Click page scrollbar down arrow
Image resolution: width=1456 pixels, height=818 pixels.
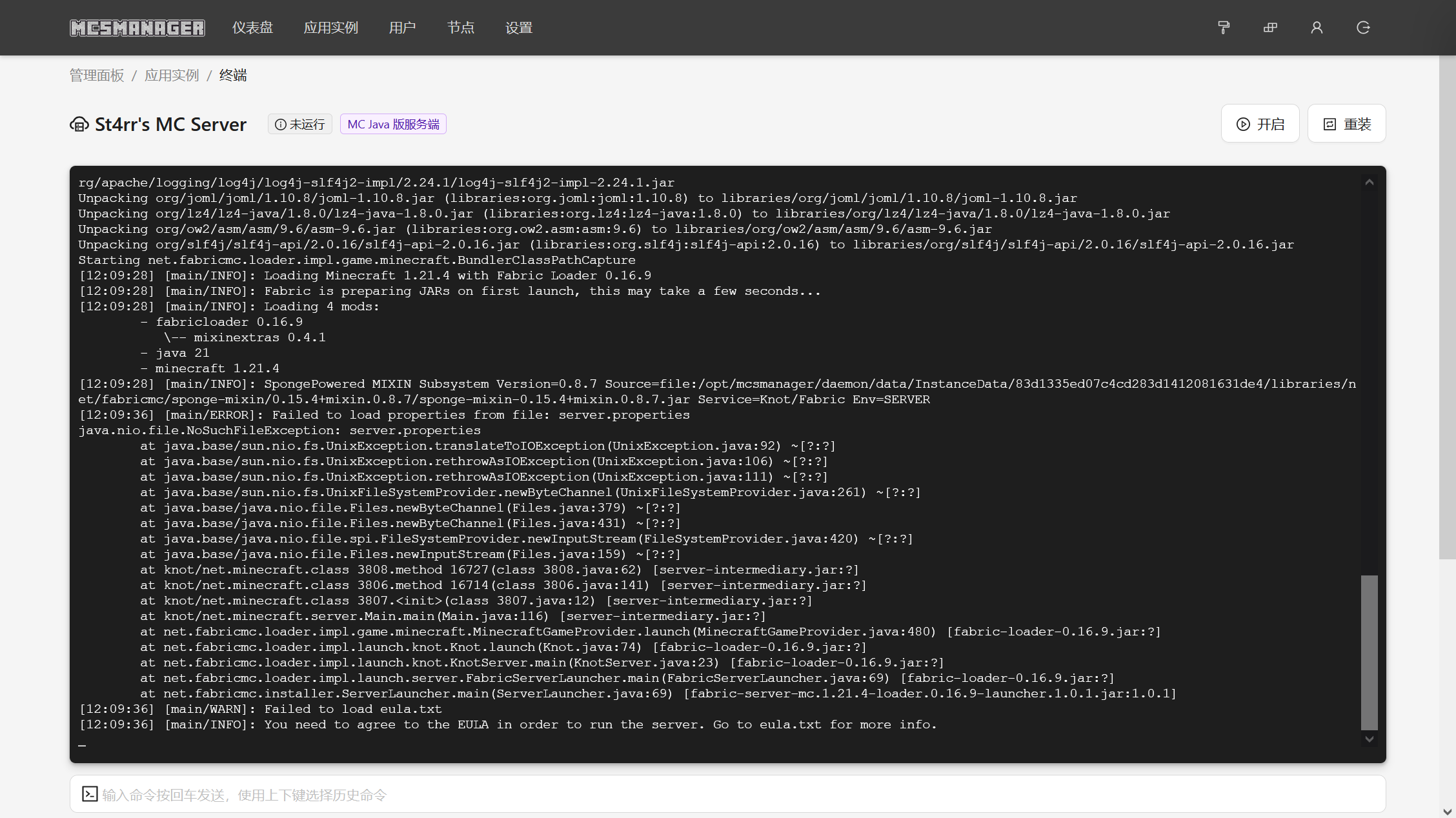tap(1447, 812)
